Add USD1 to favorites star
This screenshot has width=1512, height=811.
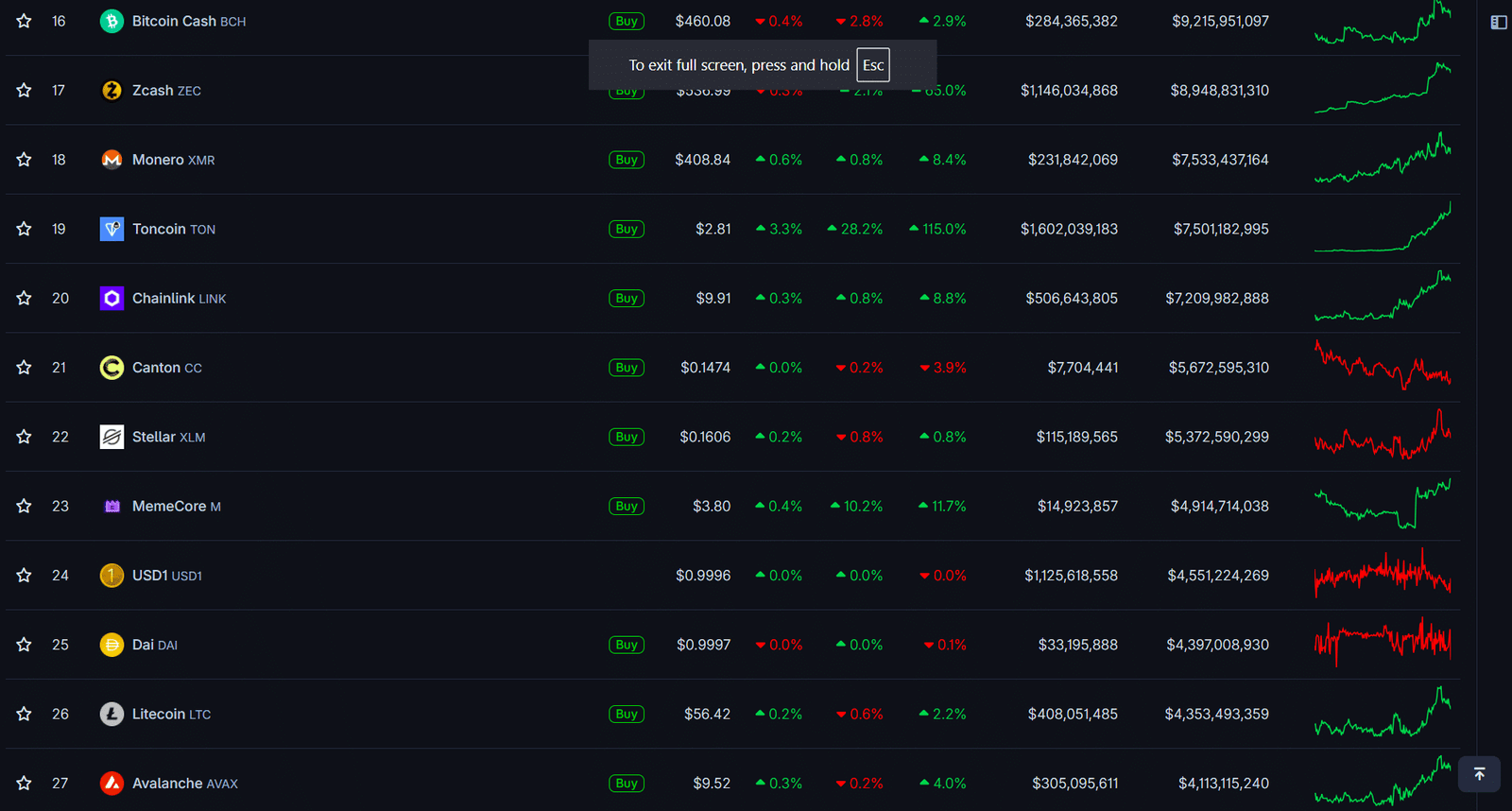[24, 576]
